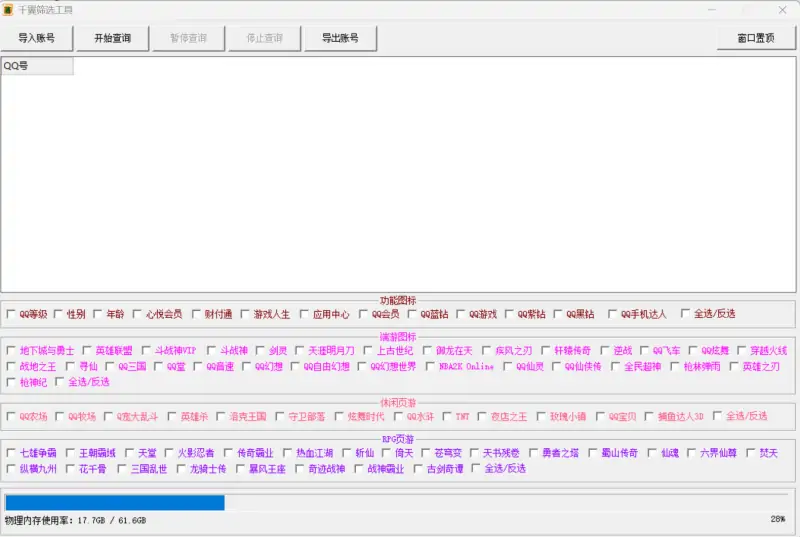
Task: Tick the 热血江湖 checkbox
Action: (287, 452)
